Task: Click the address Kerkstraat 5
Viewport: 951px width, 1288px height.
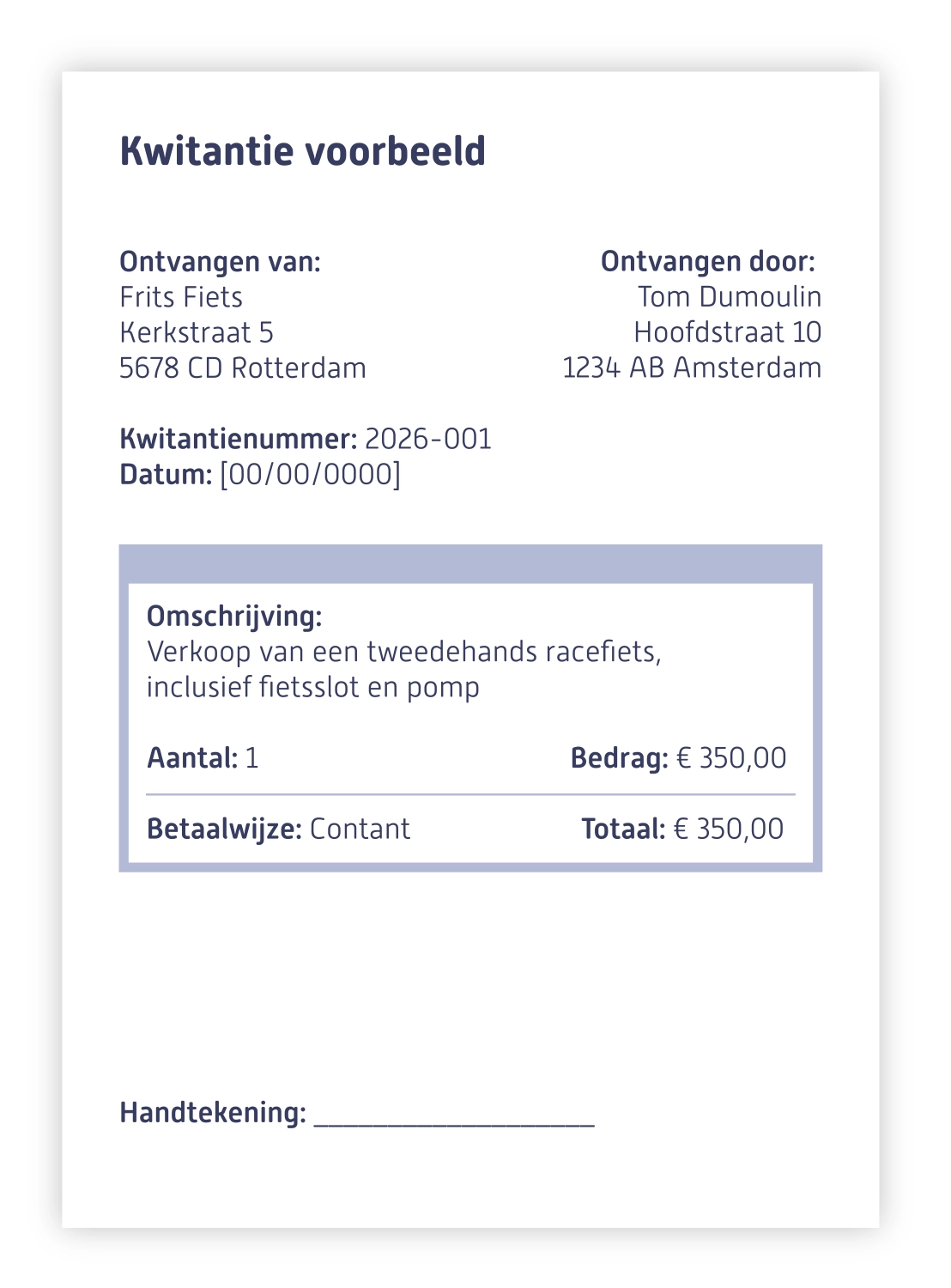Action: pyautogui.click(x=197, y=332)
